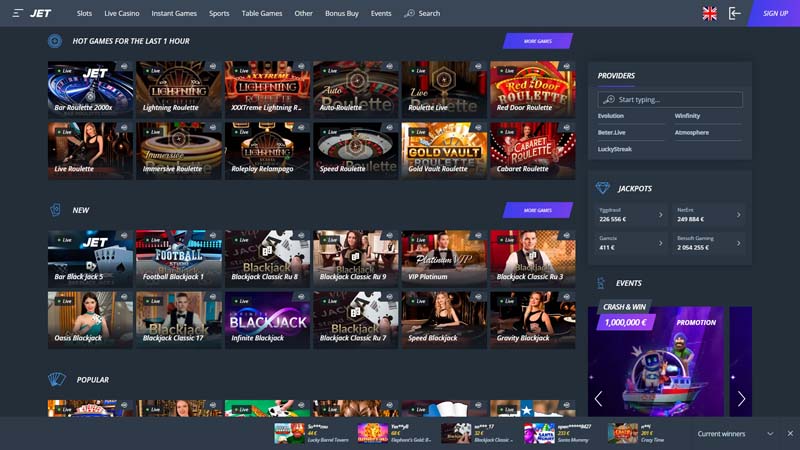Open the hamburger sidebar menu icon
This screenshot has height=450, width=800.
pos(18,13)
